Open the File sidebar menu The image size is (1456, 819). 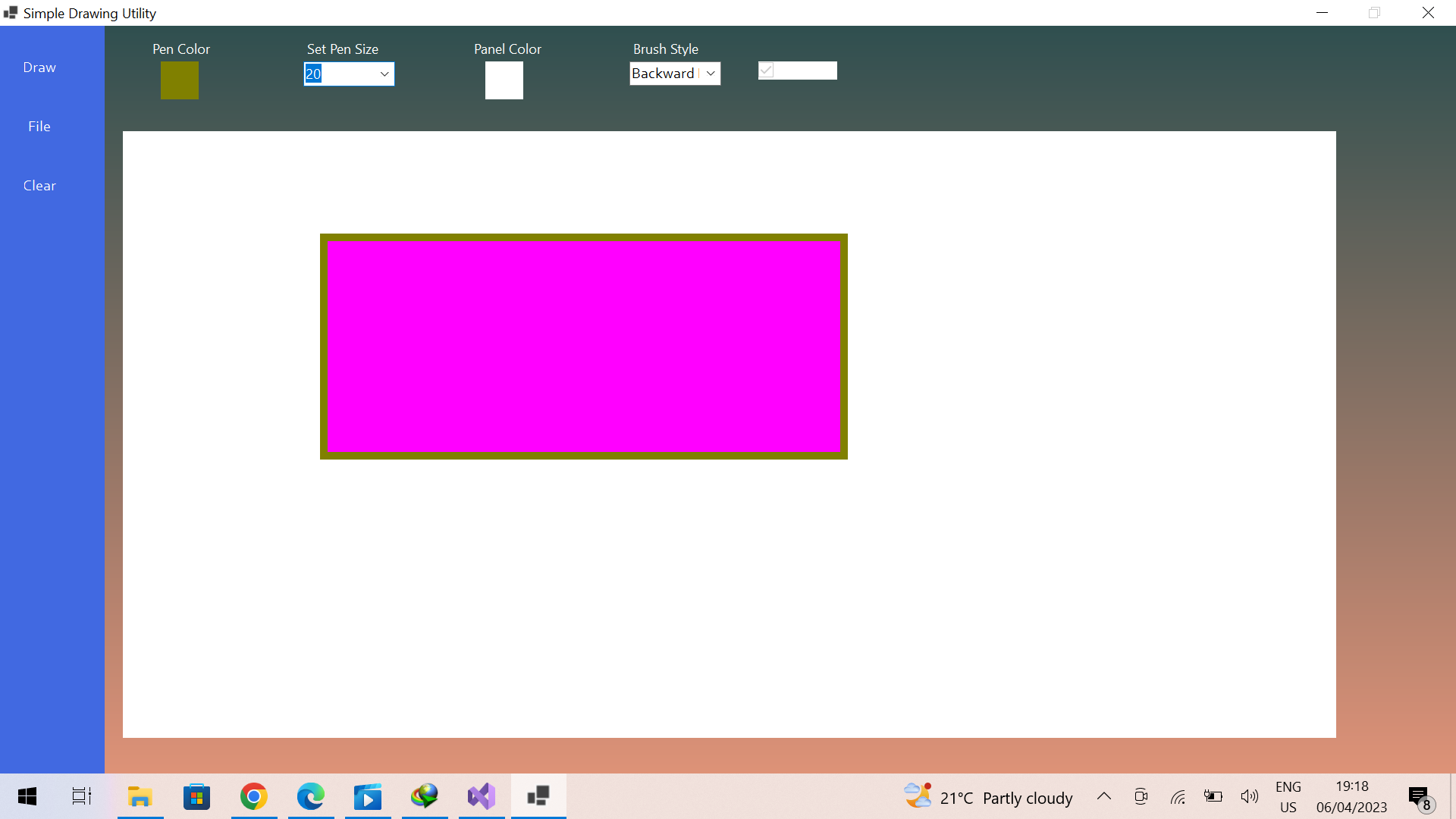tap(39, 126)
